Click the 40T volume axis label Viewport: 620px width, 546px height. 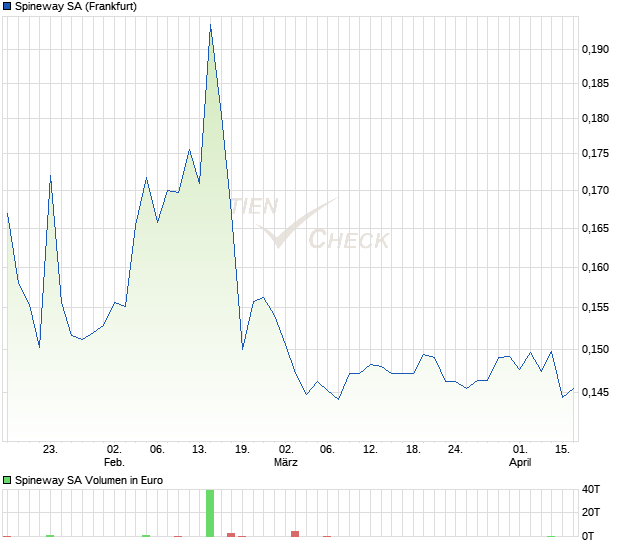pos(591,489)
